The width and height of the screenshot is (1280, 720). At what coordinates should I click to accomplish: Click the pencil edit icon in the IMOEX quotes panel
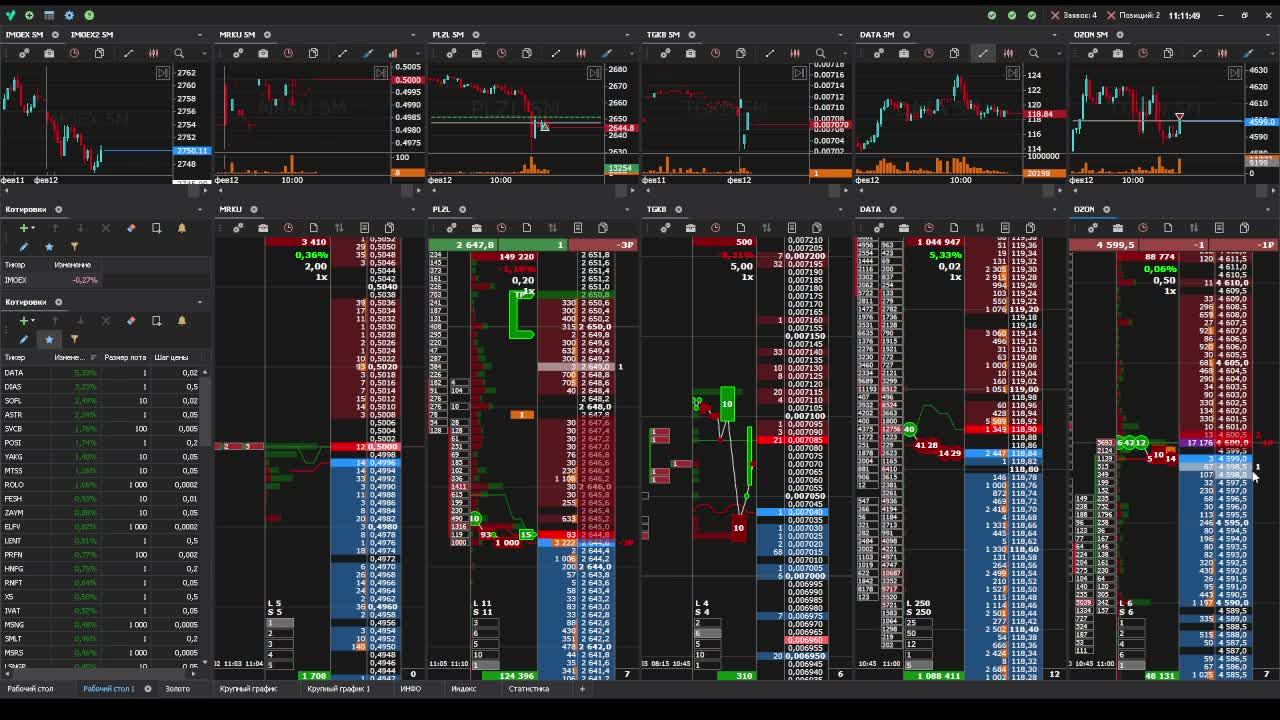coord(24,246)
